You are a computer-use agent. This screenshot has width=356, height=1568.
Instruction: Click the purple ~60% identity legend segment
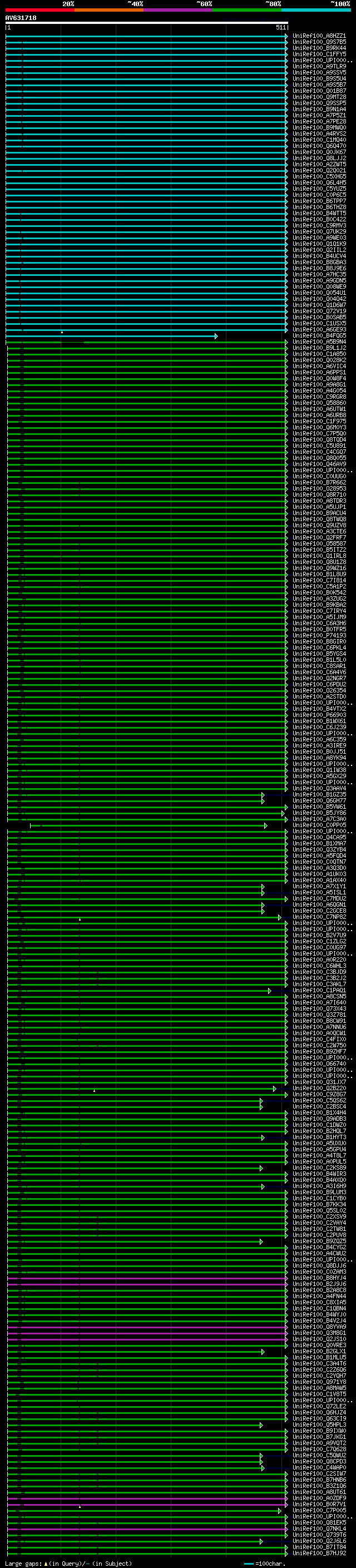click(x=179, y=10)
